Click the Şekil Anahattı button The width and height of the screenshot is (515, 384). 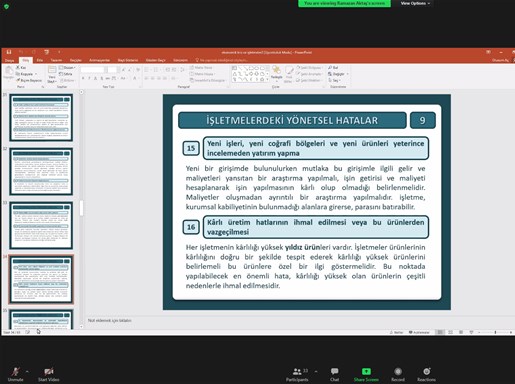coord(309,74)
